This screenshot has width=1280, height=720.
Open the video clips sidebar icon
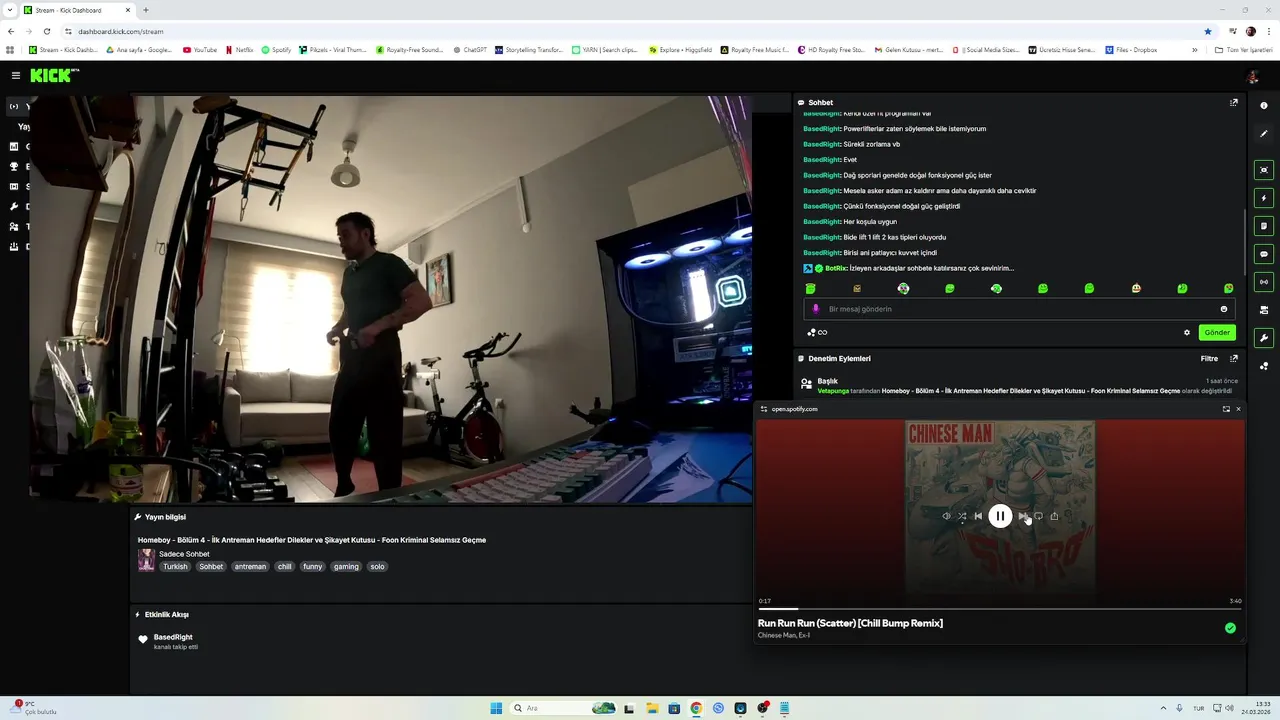click(14, 187)
